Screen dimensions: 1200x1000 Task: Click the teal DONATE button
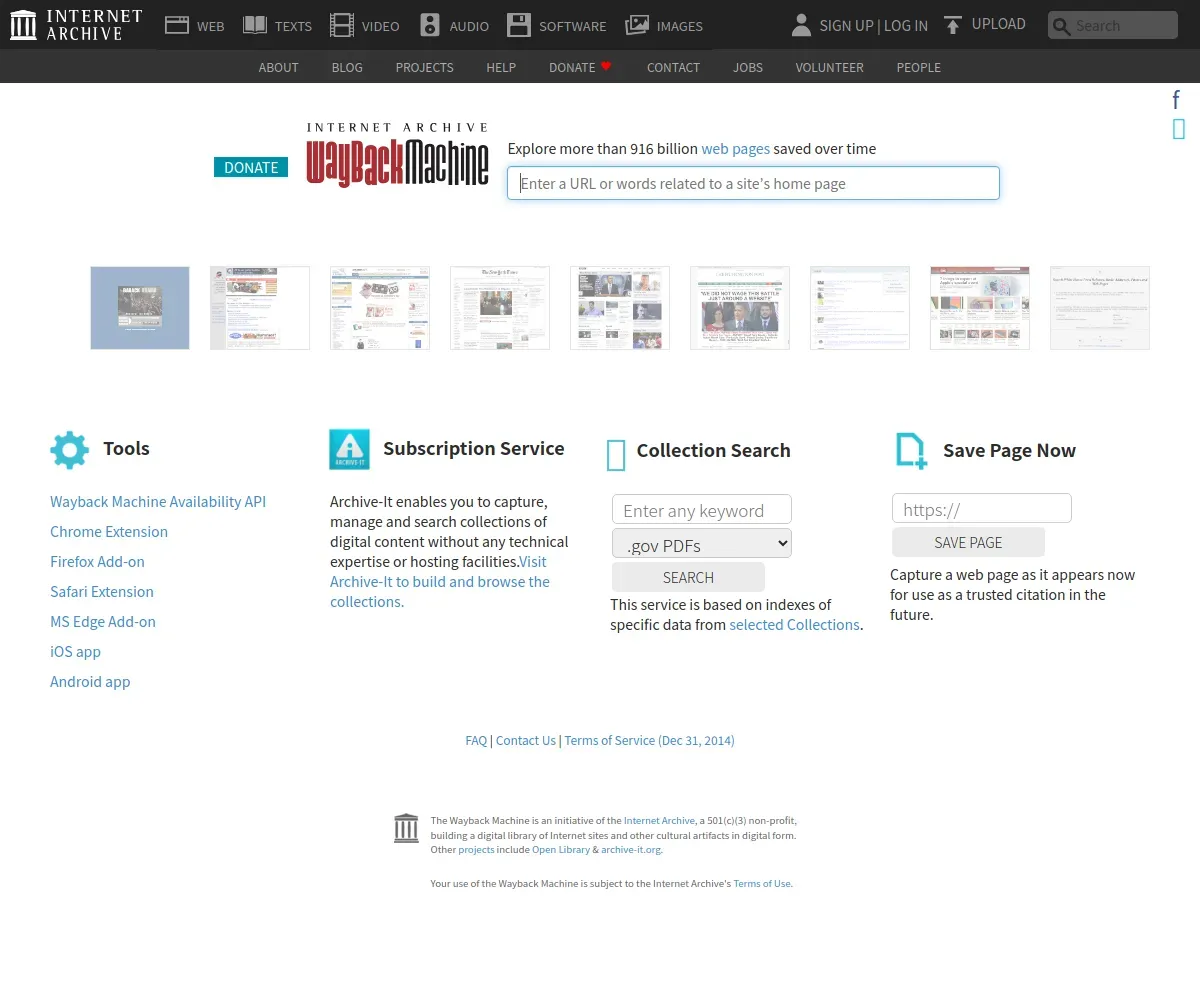251,167
